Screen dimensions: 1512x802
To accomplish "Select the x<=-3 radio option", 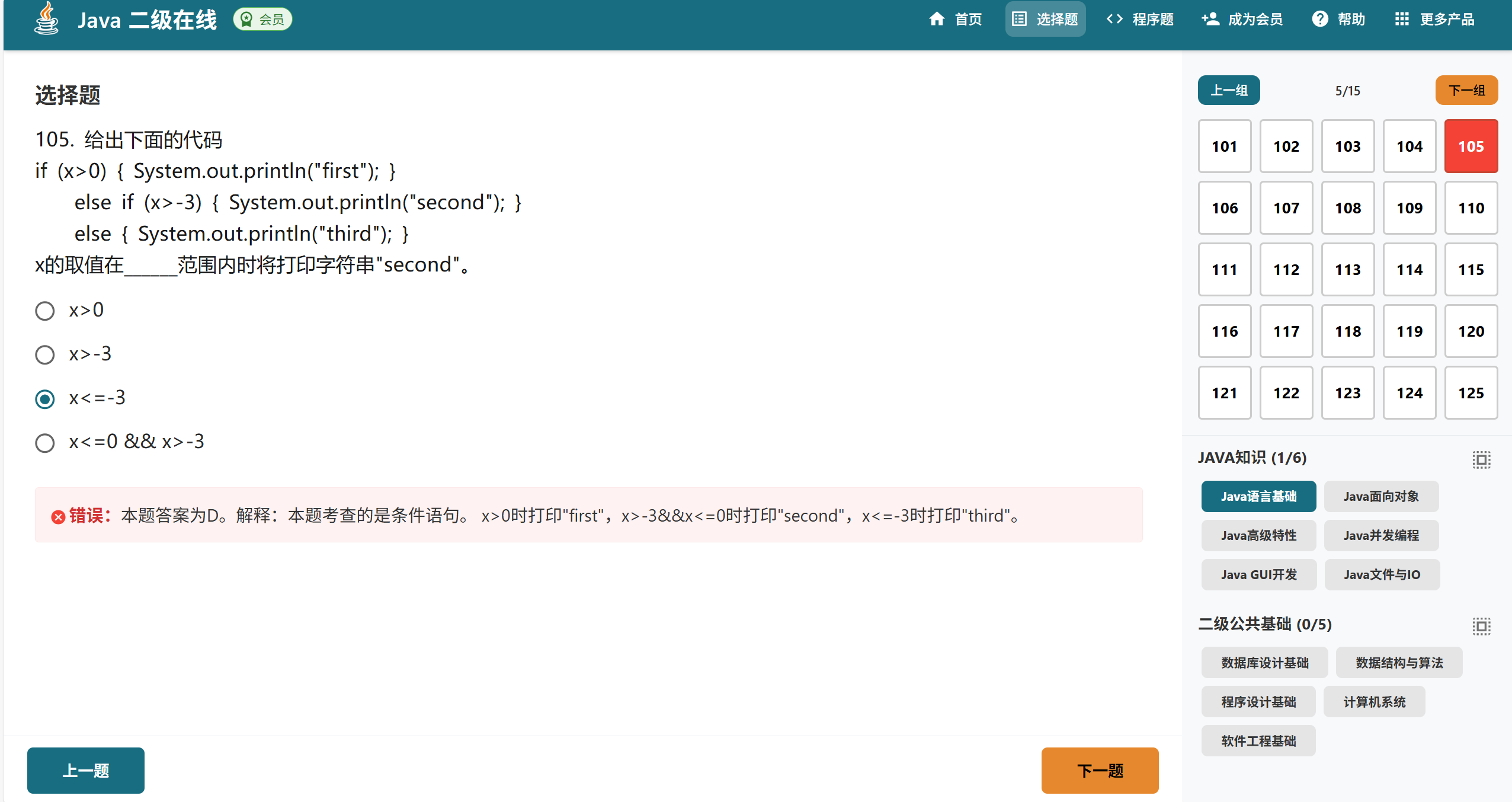I will [x=45, y=398].
